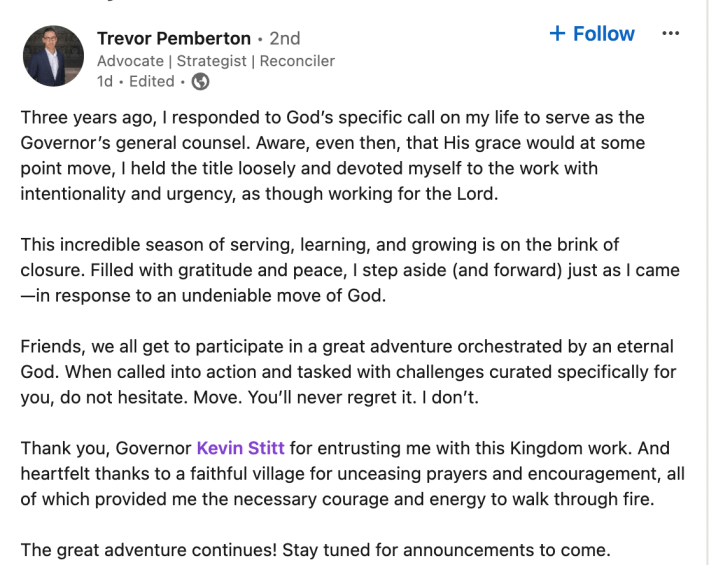Follow Trevor Pemberton

pos(592,34)
